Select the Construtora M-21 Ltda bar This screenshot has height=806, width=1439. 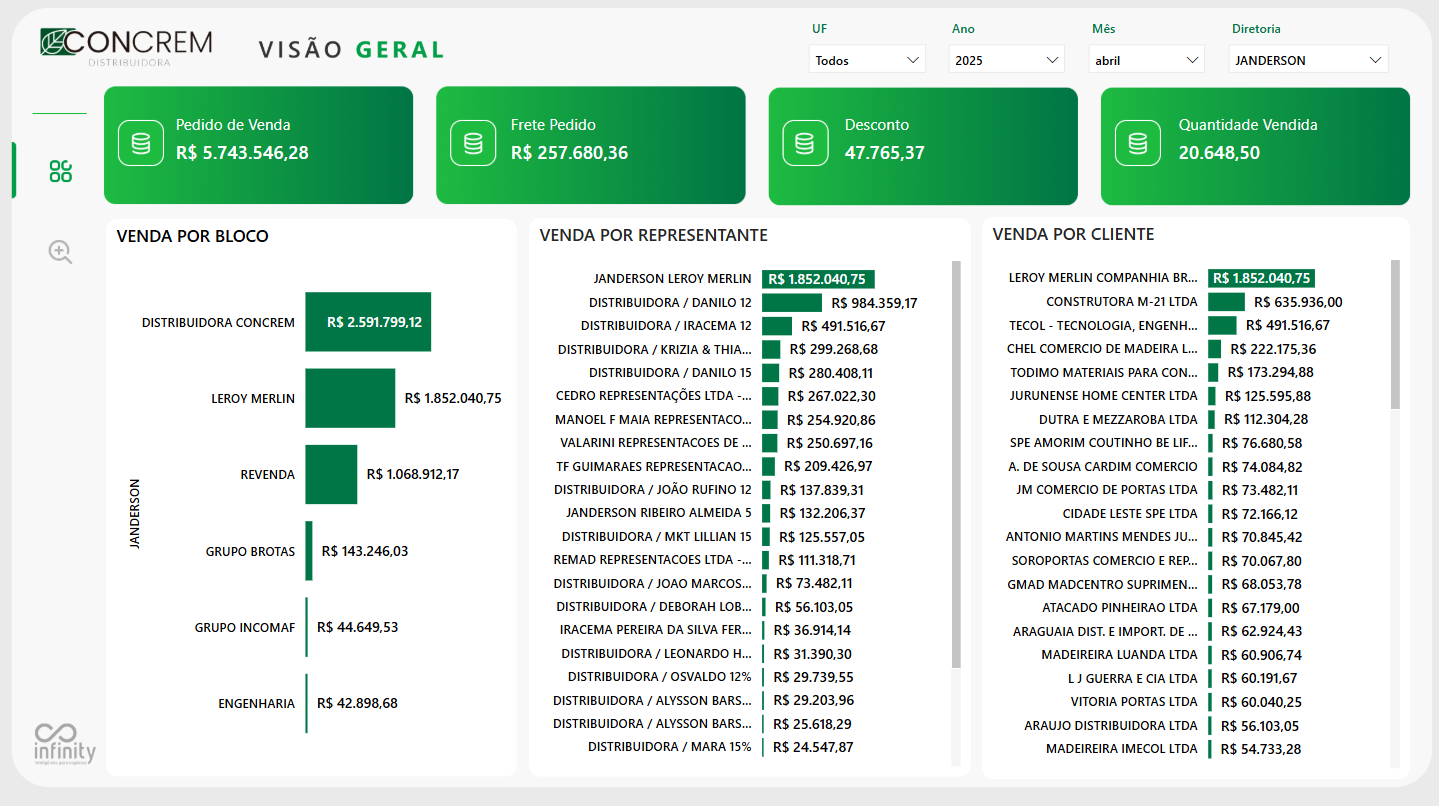(x=1226, y=302)
